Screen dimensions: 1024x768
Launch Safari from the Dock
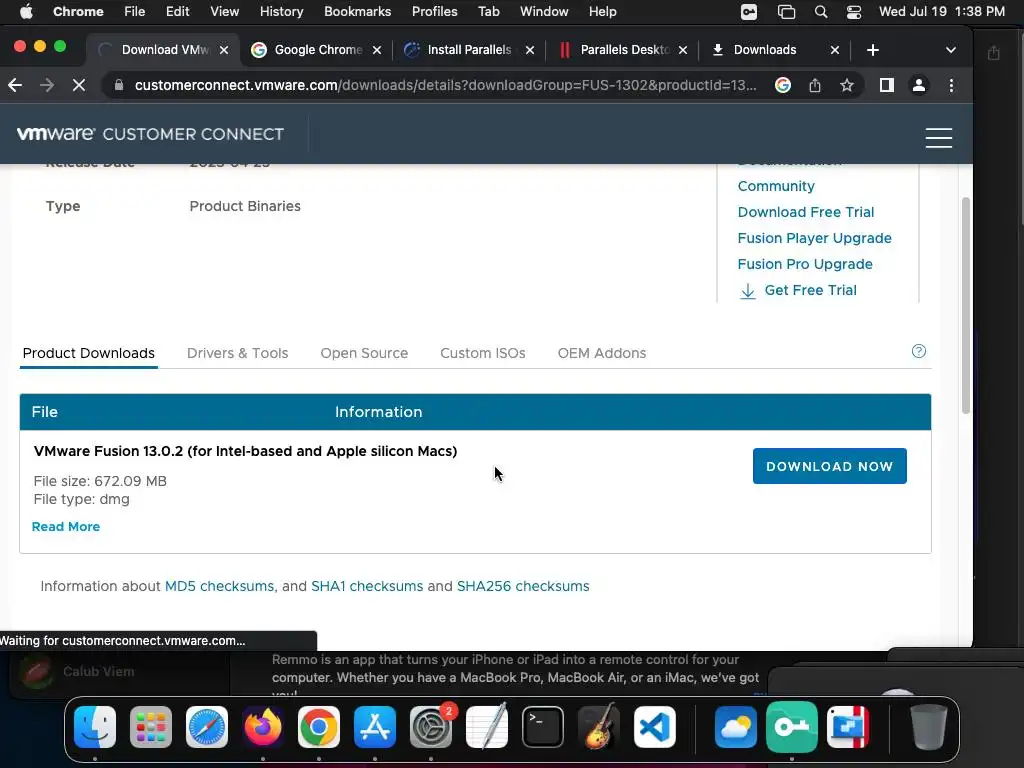coord(207,727)
